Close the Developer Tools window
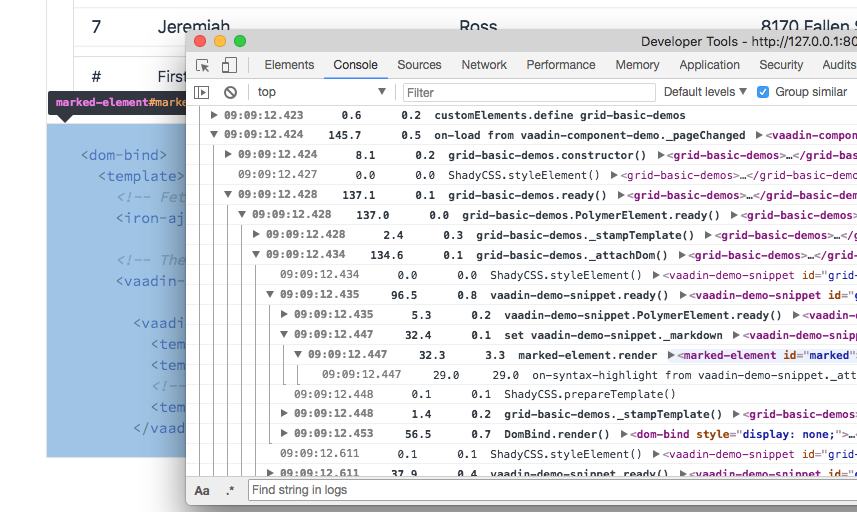This screenshot has width=857, height=512. pos(200,41)
